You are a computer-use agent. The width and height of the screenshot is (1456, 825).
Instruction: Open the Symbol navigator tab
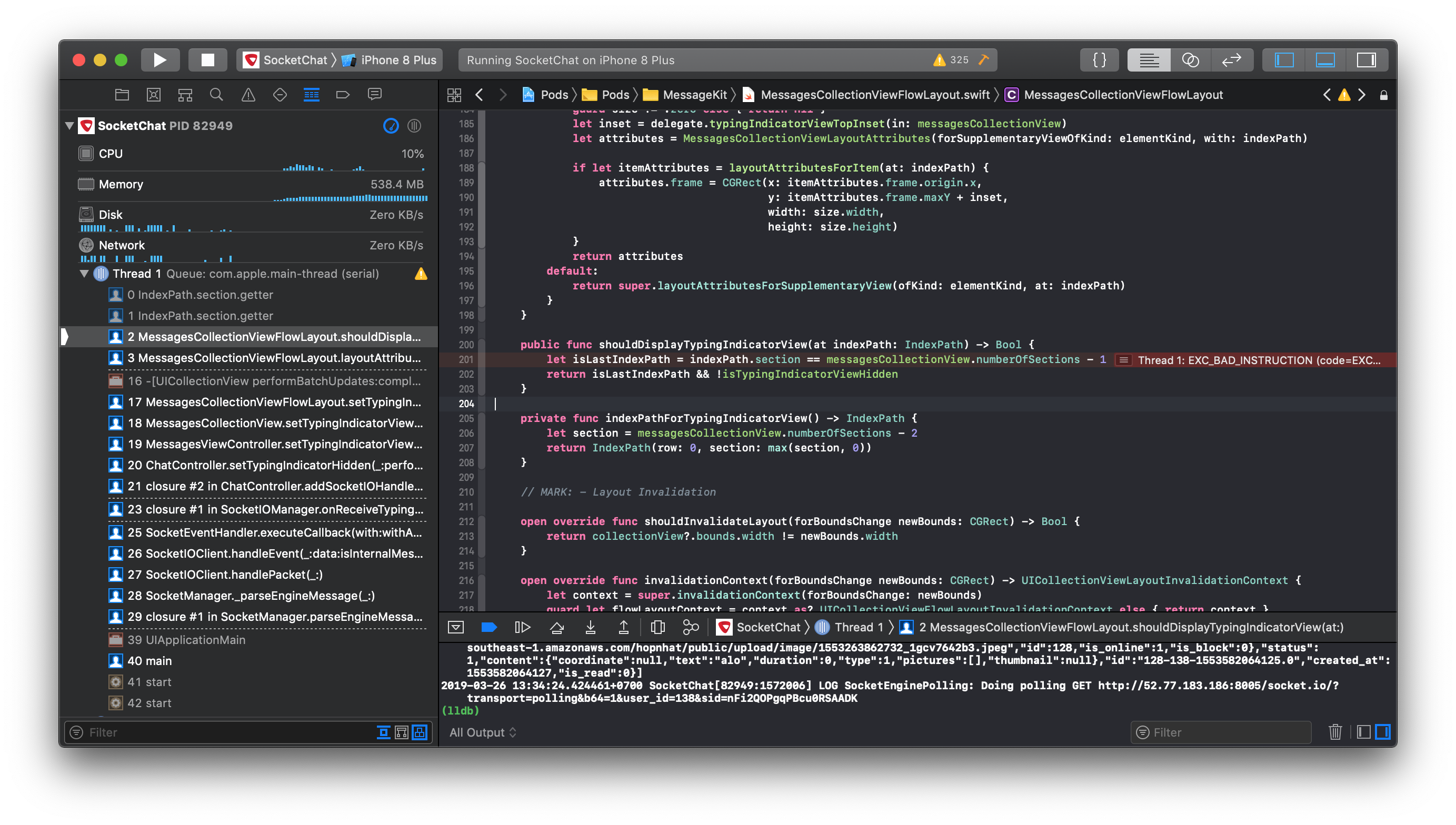pos(185,94)
